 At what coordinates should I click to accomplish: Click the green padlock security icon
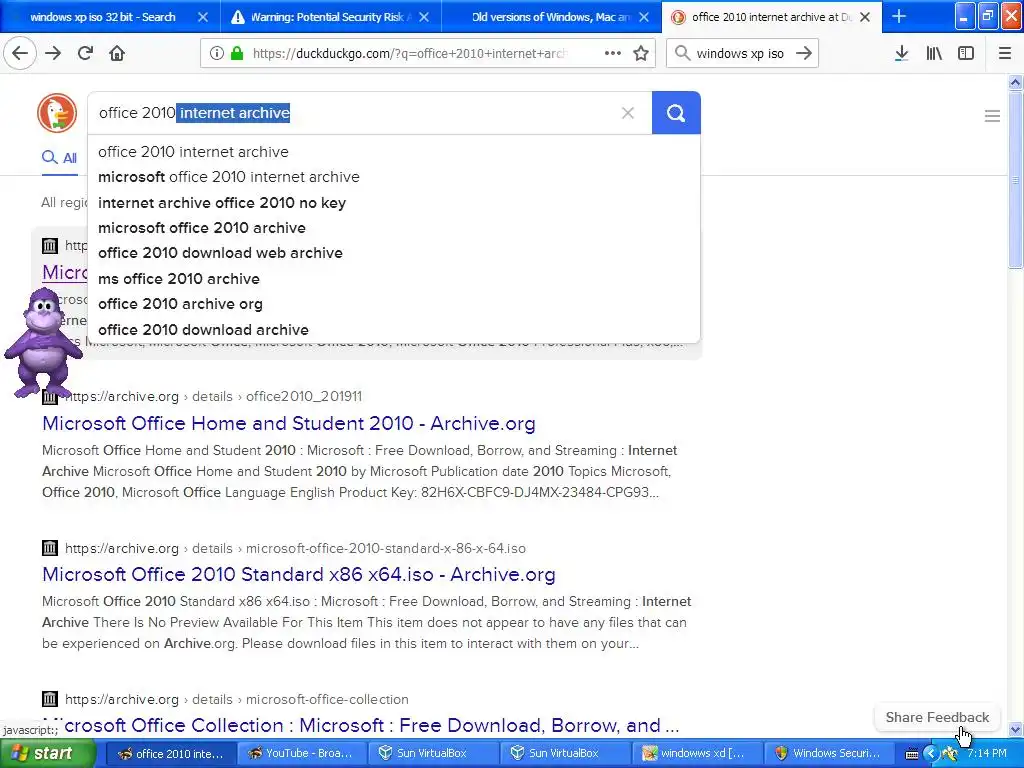[237, 53]
